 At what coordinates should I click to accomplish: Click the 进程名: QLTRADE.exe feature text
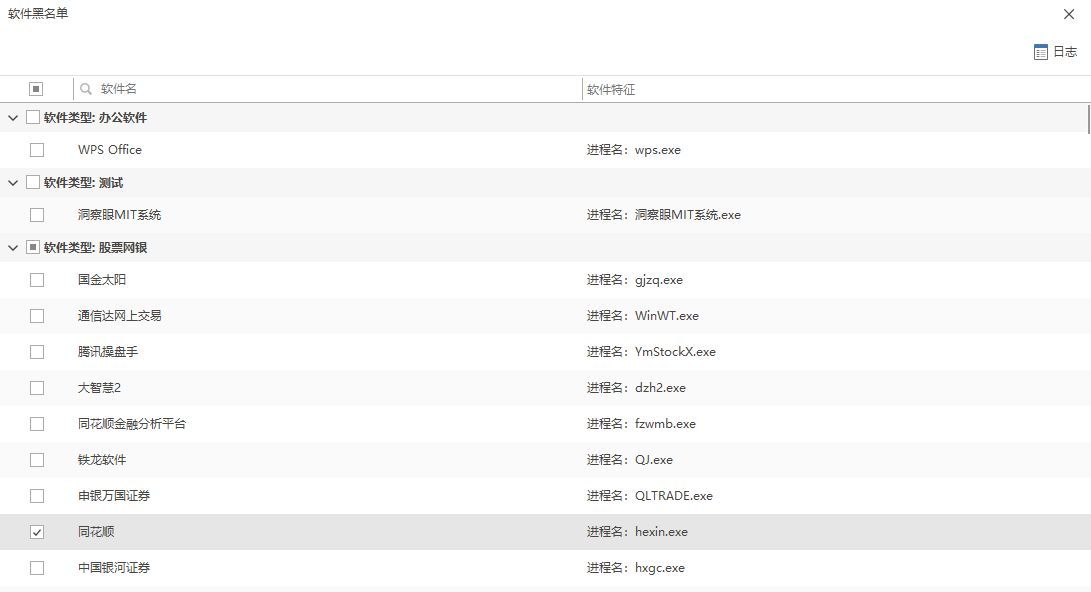coord(650,496)
